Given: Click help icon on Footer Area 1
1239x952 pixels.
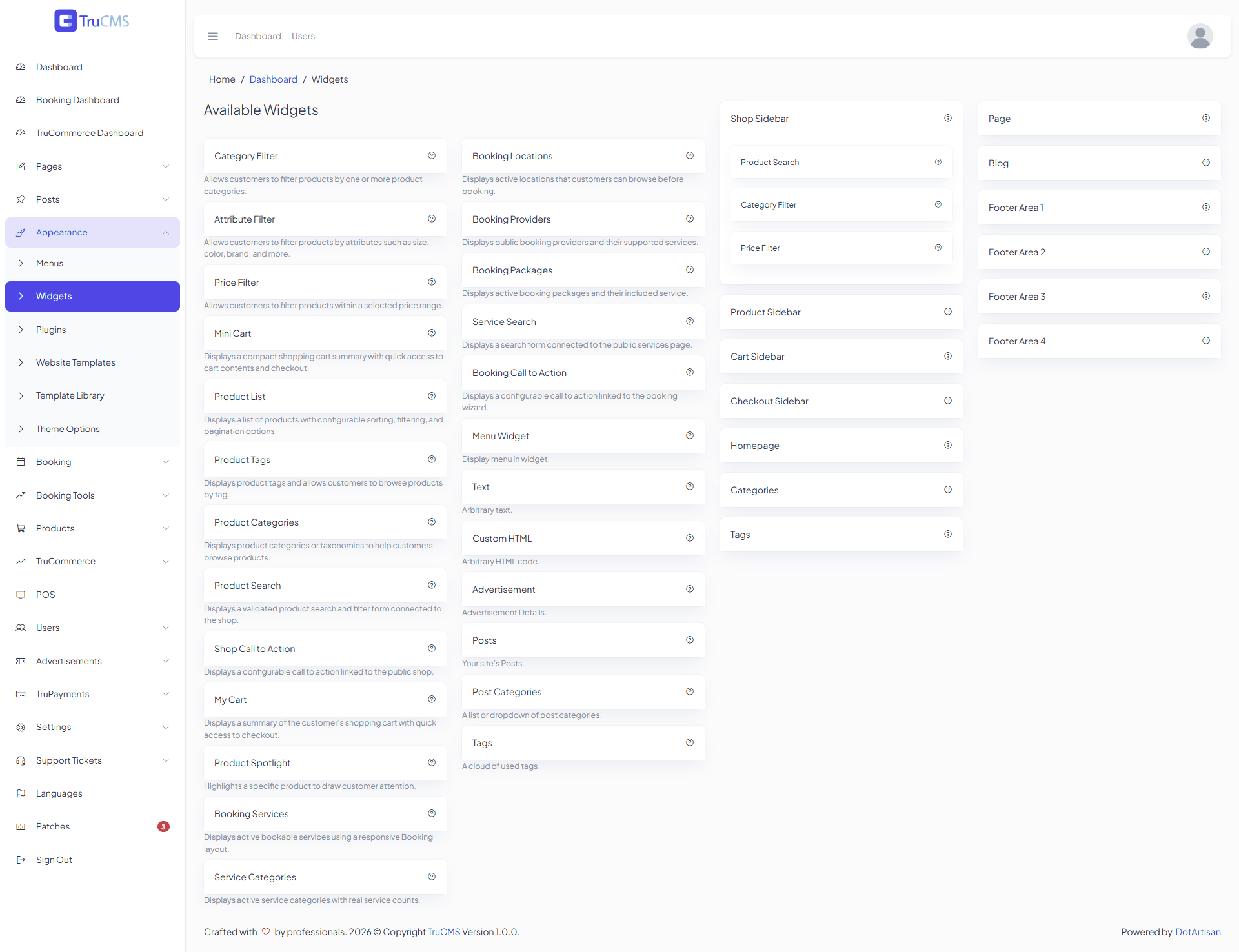Looking at the screenshot, I should click(x=1206, y=207).
